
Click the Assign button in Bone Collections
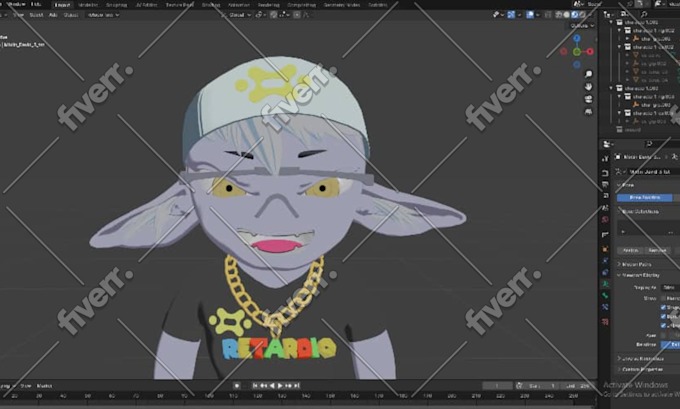click(630, 250)
